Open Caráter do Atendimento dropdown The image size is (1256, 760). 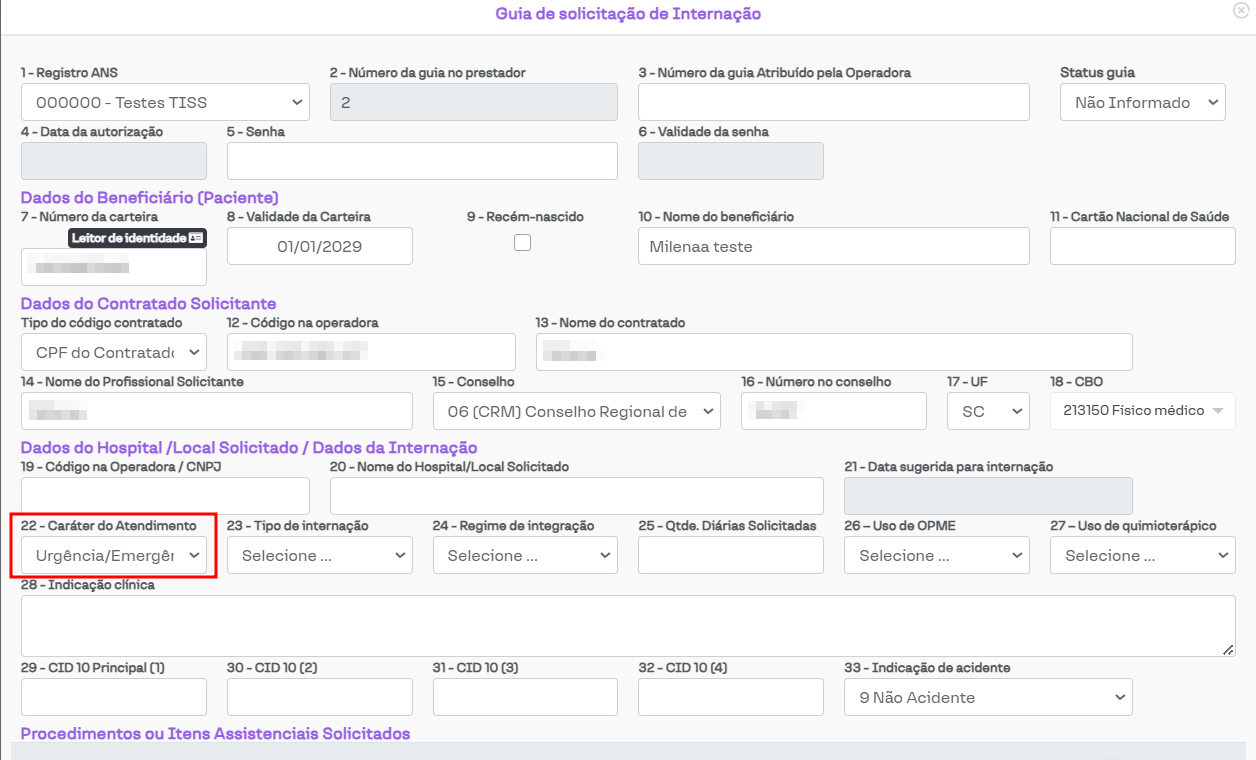pos(113,555)
